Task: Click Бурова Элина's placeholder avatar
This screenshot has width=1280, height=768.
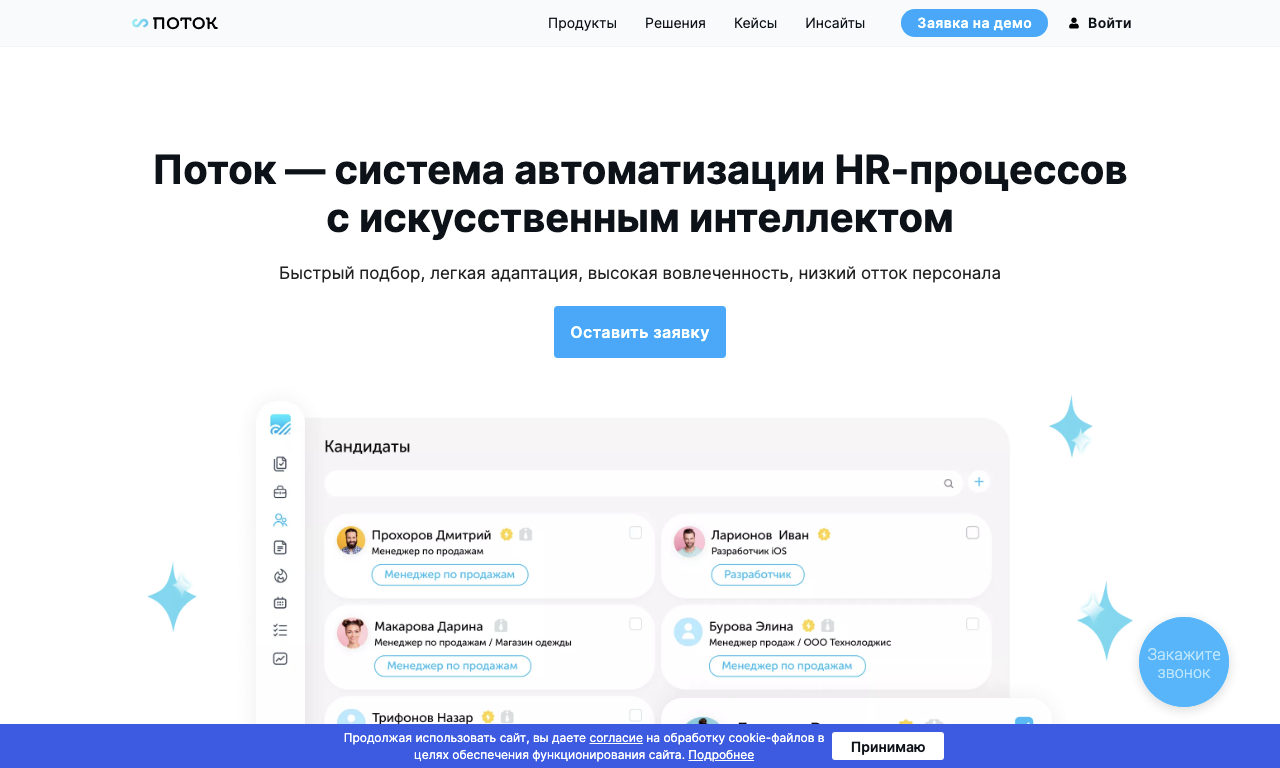Action: pos(688,631)
